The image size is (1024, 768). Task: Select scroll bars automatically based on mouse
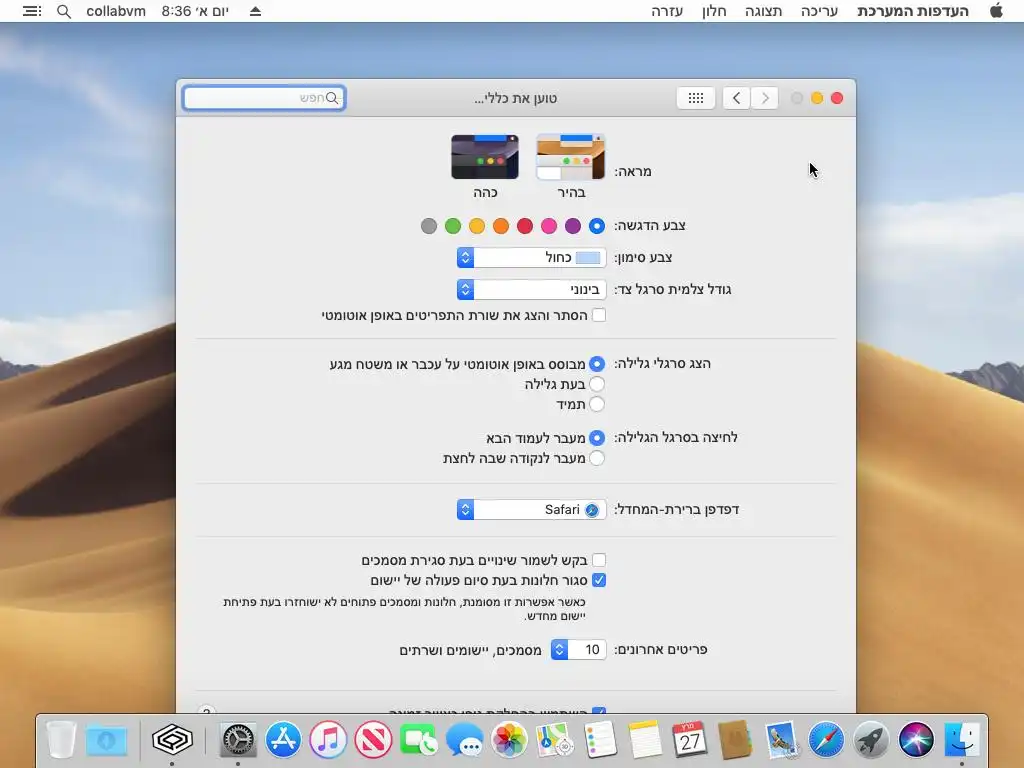tap(597, 364)
